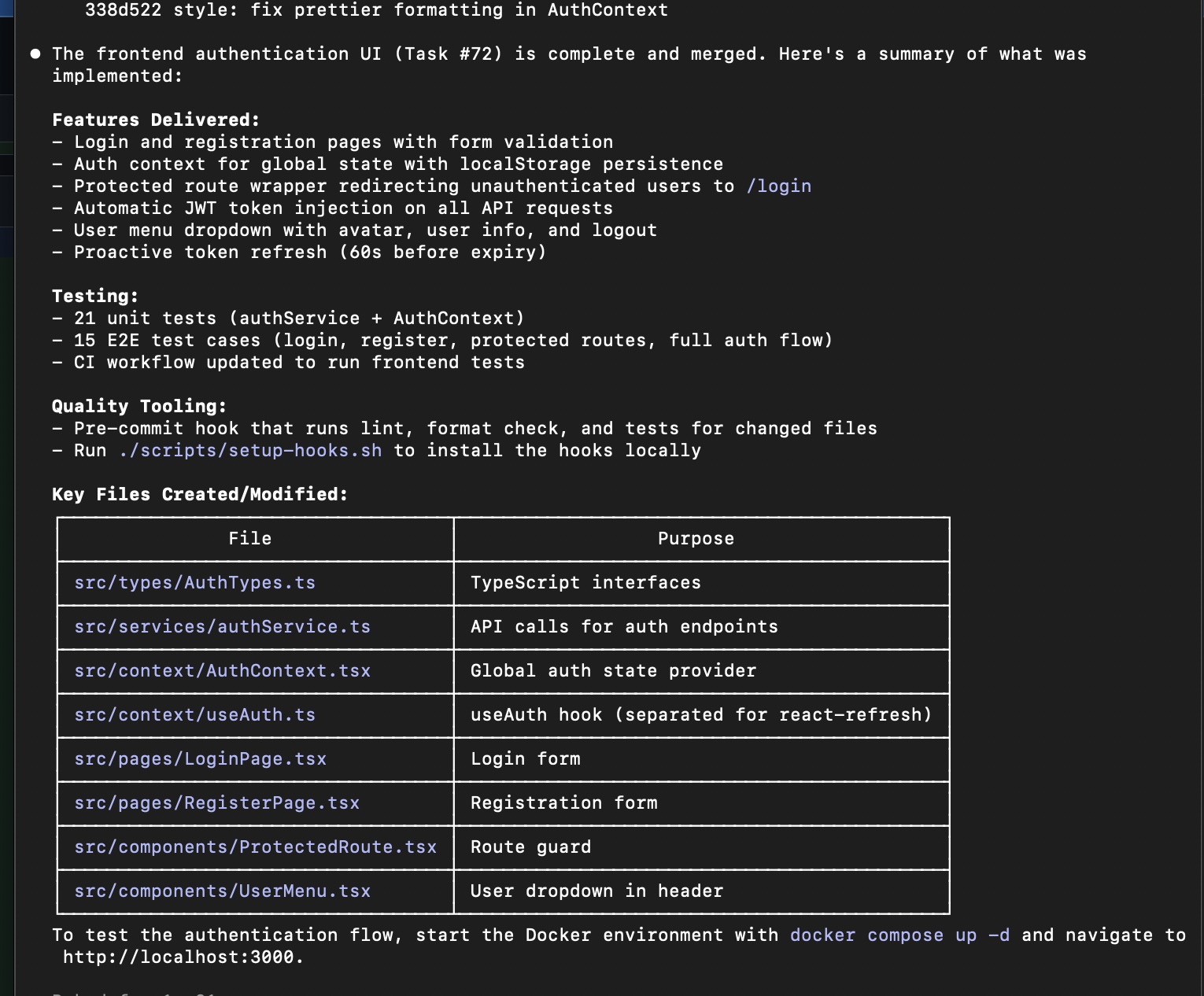Click the Pre-commit hook line
Viewport: 1204px width, 996px height.
point(464,429)
